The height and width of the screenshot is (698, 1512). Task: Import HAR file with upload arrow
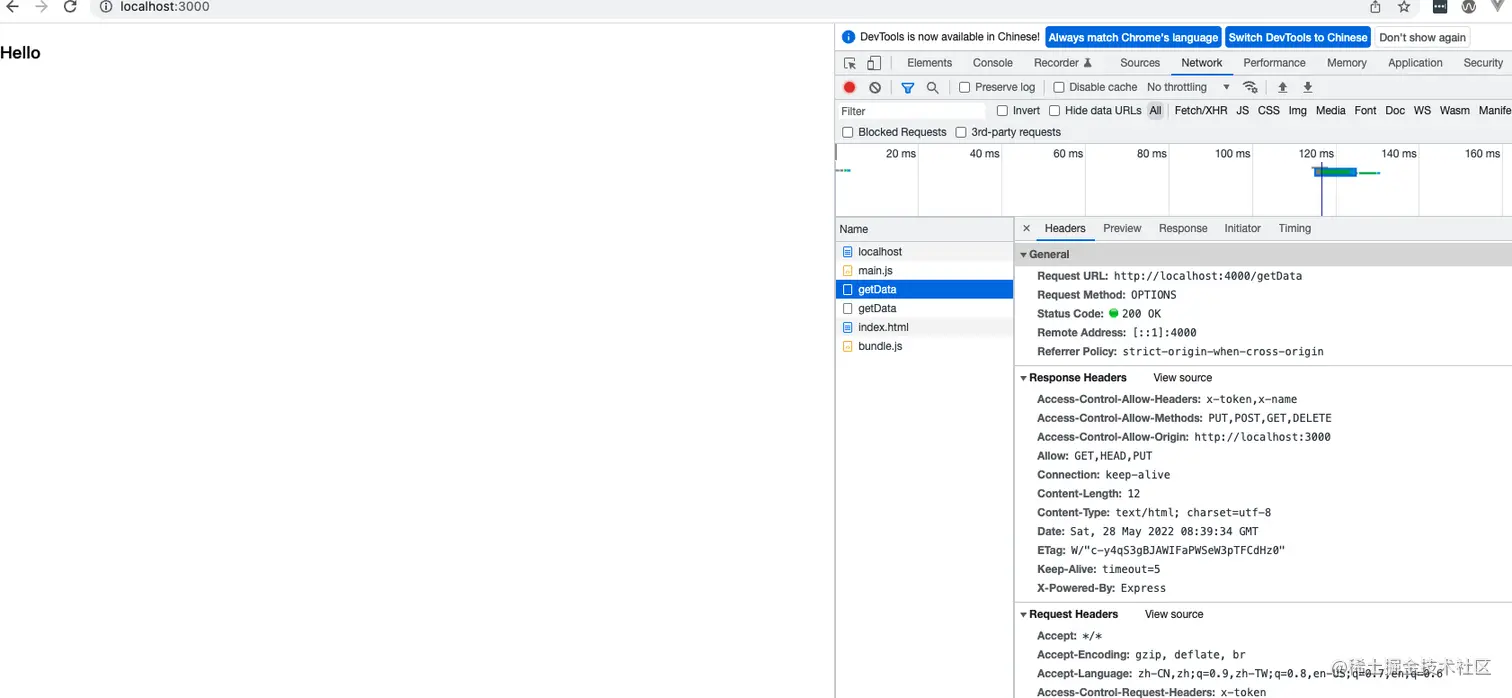1283,87
